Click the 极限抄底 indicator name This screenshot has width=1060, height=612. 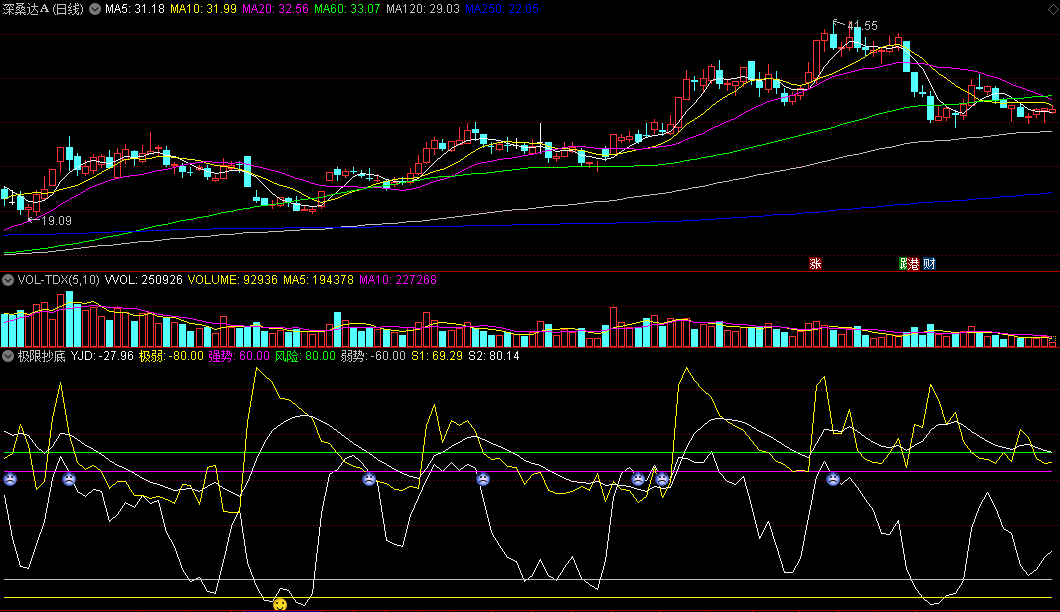pos(41,356)
